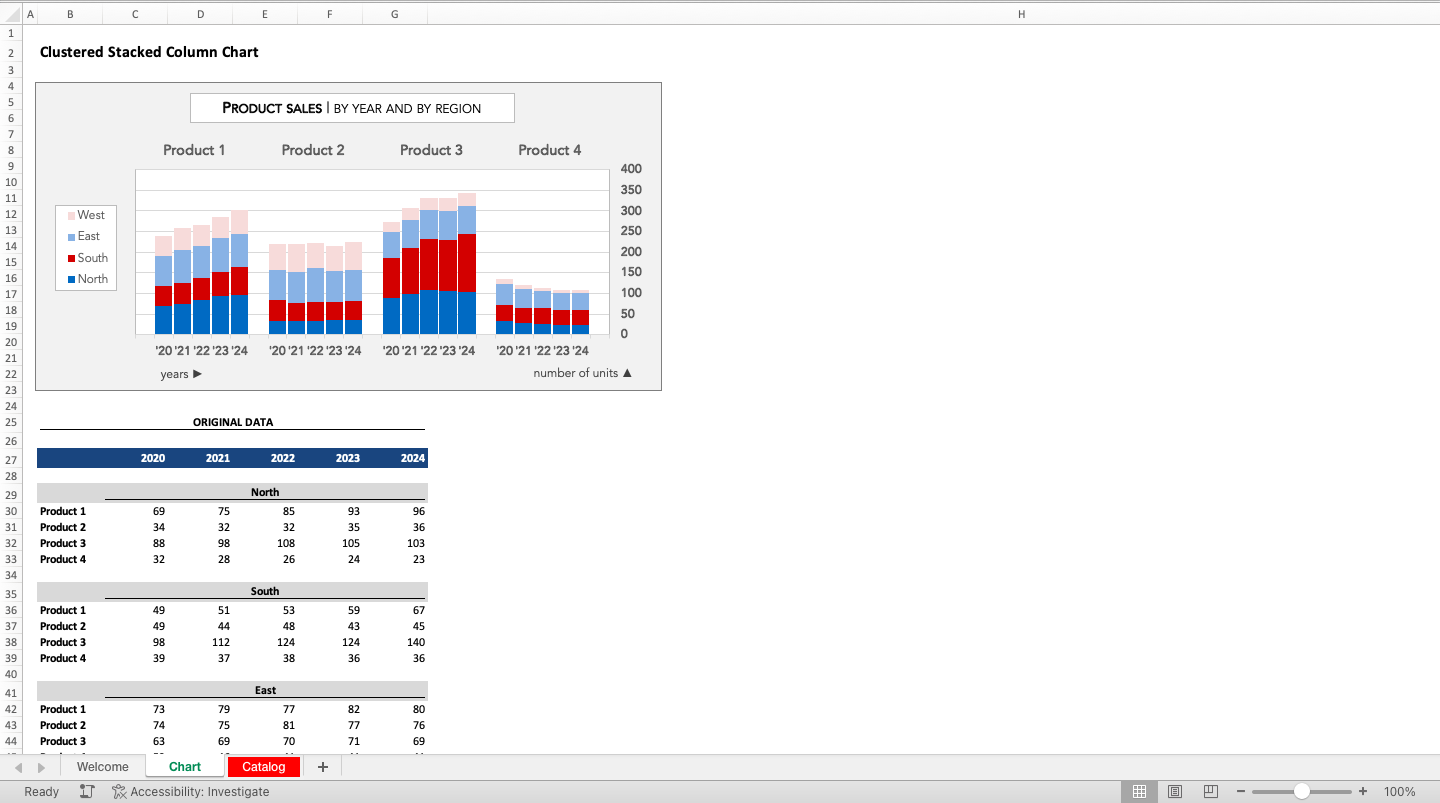This screenshot has width=1440, height=803.
Task: Open Page Layout view from the status bar
Action: 1174,791
